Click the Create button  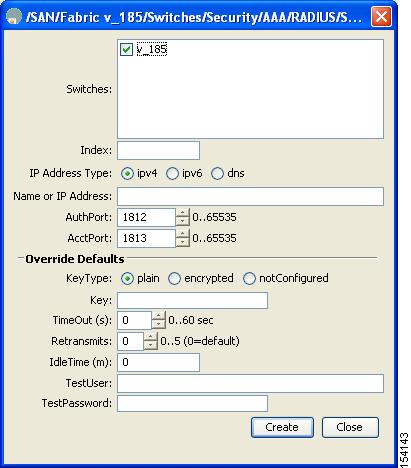(282, 427)
